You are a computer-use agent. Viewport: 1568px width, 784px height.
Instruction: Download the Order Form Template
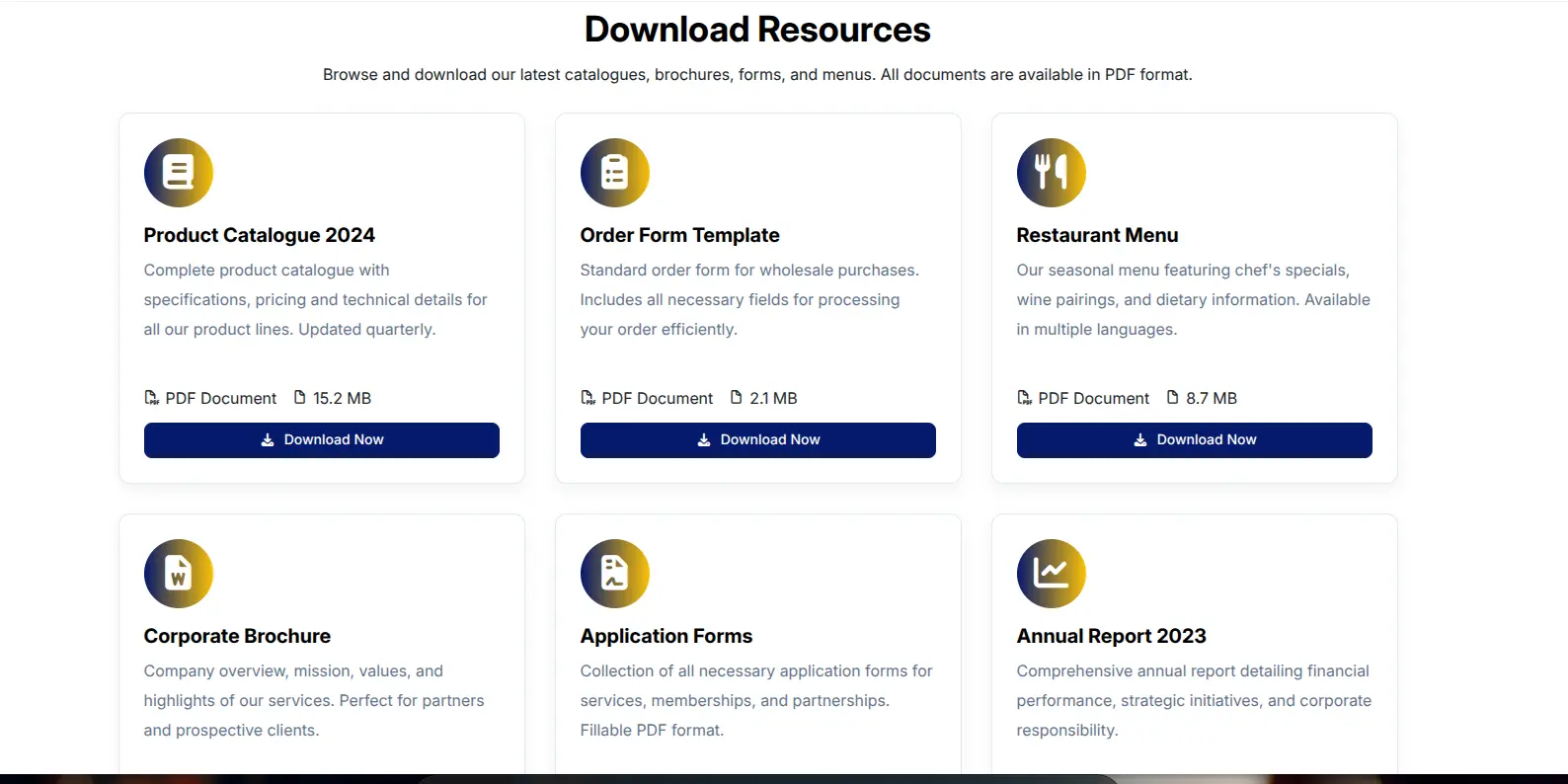click(x=758, y=440)
